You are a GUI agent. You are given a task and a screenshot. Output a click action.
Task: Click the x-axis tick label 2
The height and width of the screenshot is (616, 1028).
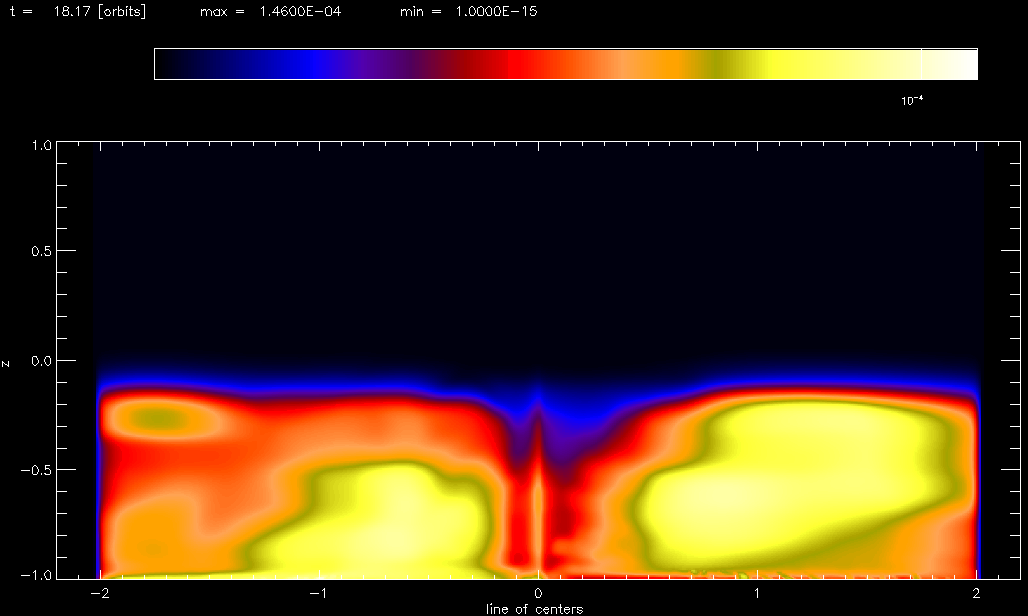(976, 594)
